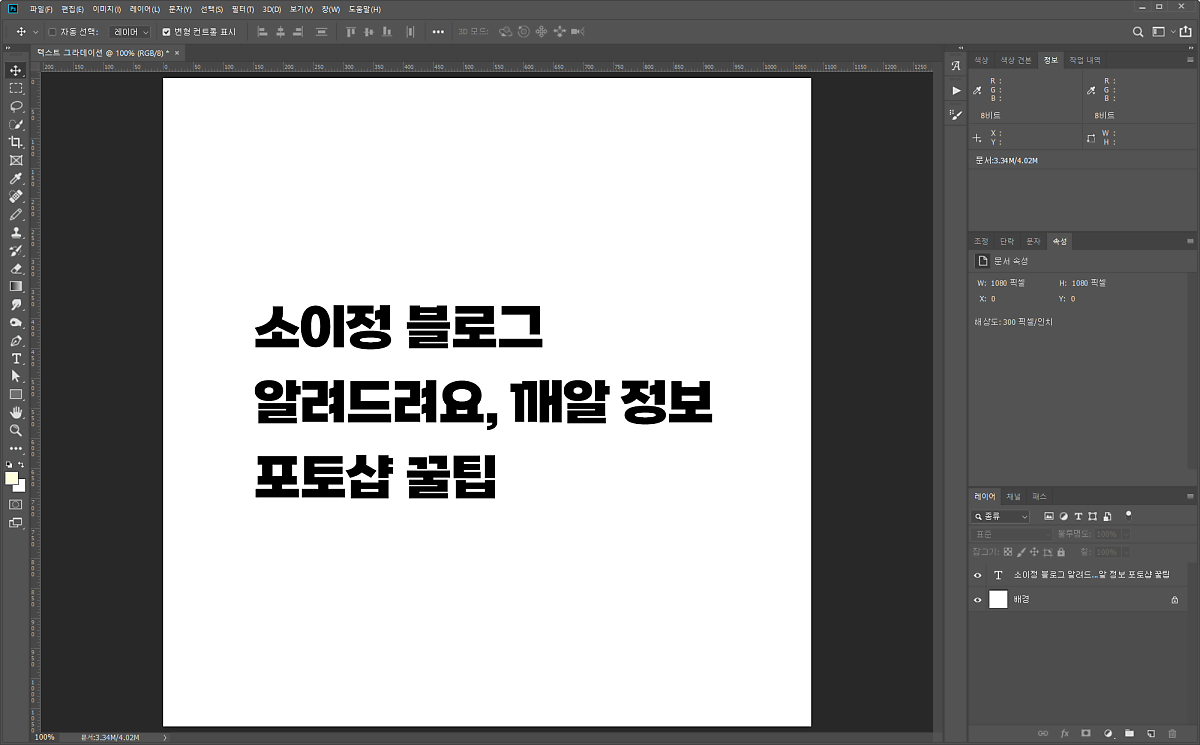Screen dimensions: 1200x745
Task: Pick the Eyedropper tool
Action: 16,178
